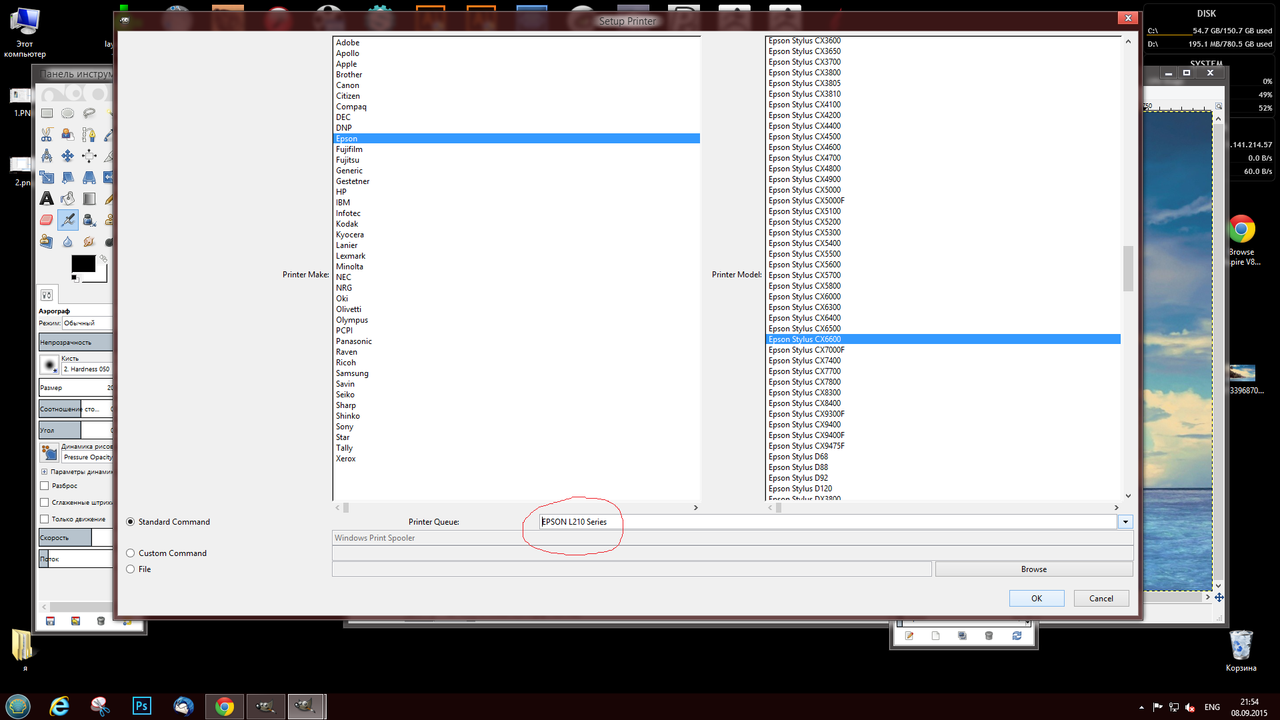Image resolution: width=1280 pixels, height=720 pixels.
Task: Open the Printer Queue dropdown arrow
Action: 1125,522
